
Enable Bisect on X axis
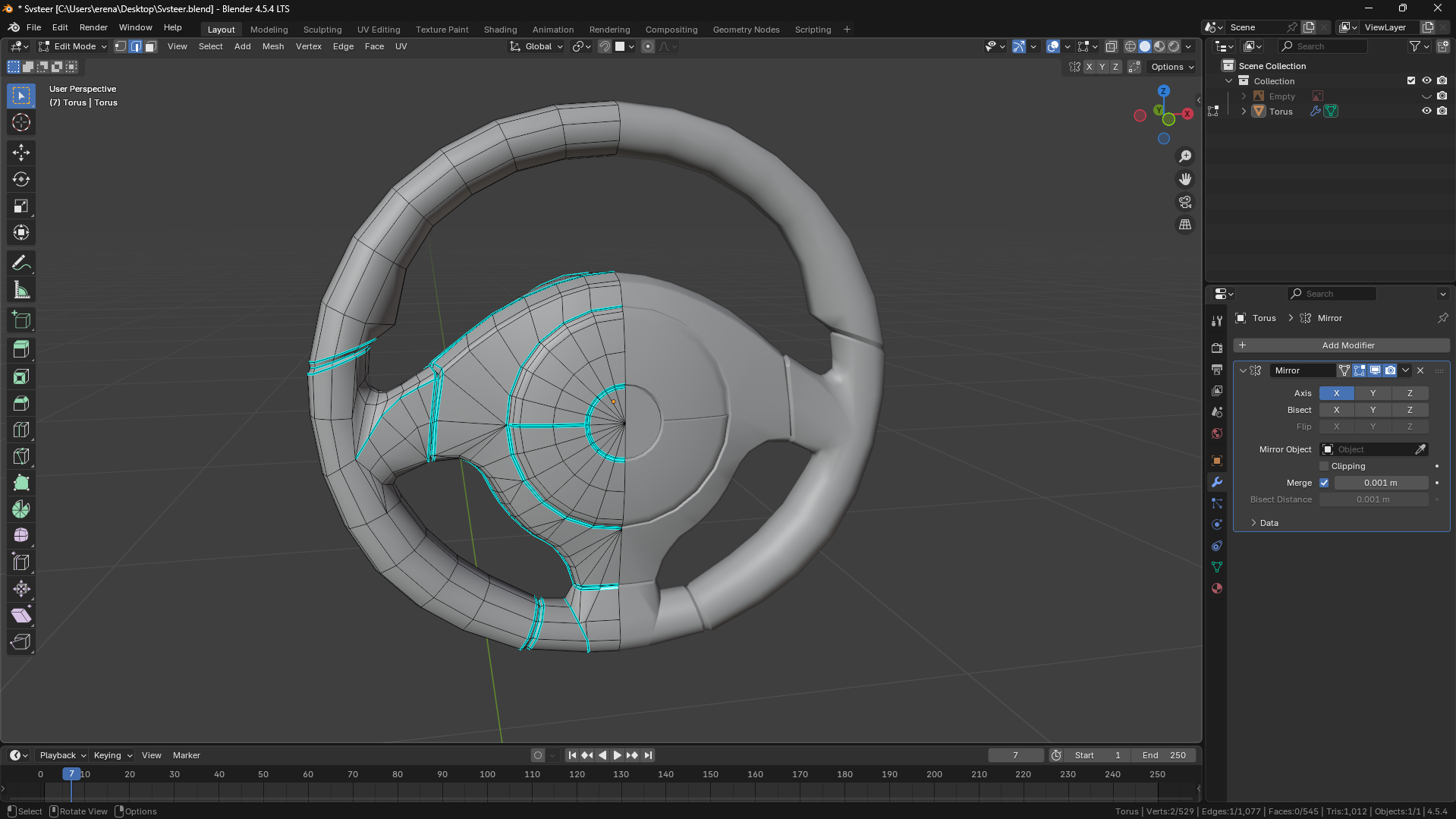tap(1336, 410)
